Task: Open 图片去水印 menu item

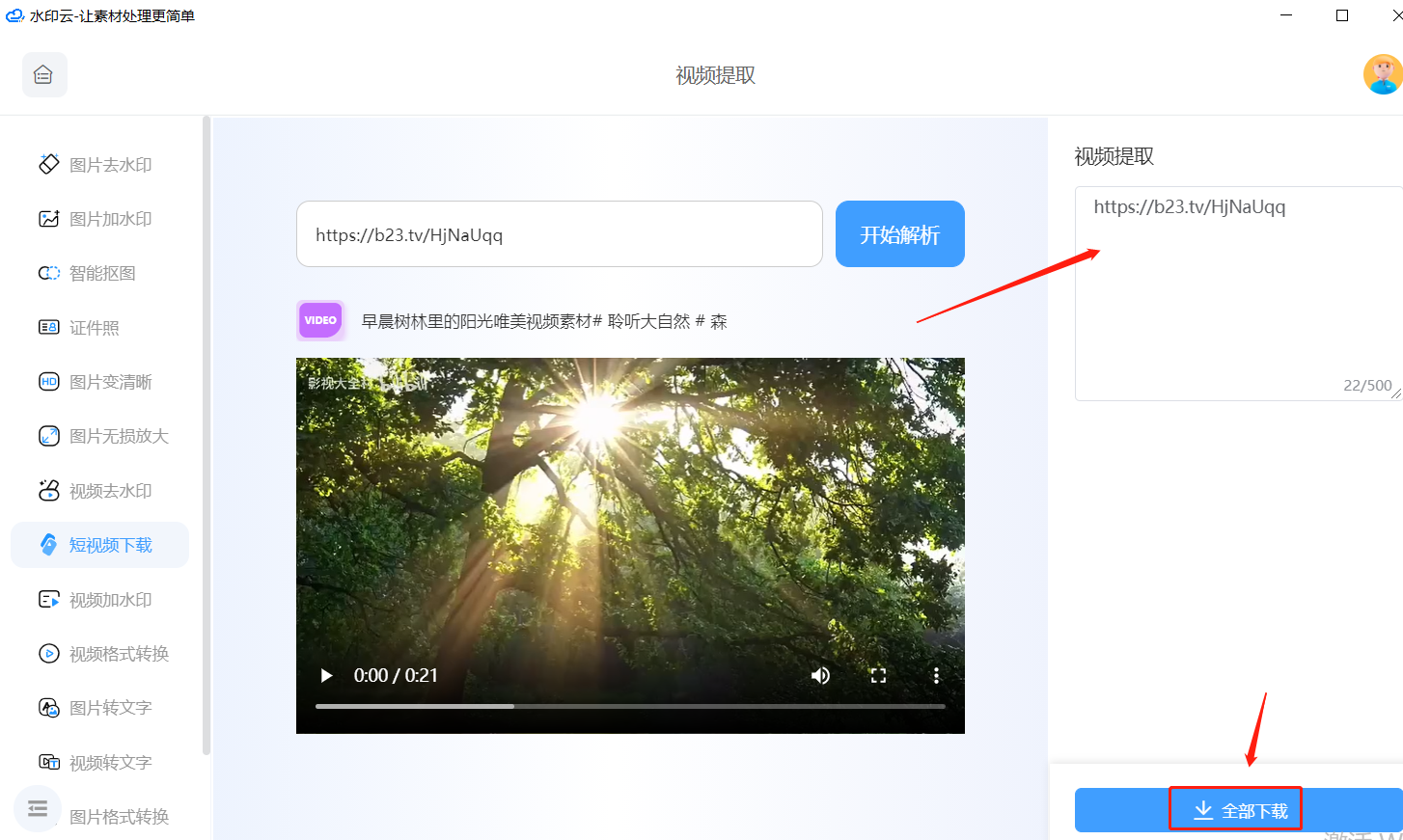Action: pos(100,165)
